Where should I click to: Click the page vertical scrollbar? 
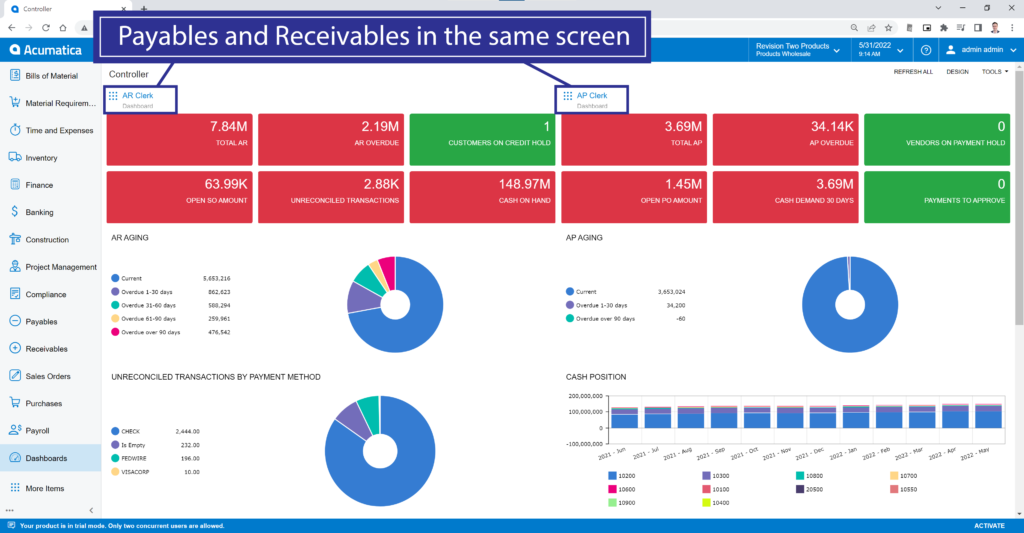(x=1019, y=196)
